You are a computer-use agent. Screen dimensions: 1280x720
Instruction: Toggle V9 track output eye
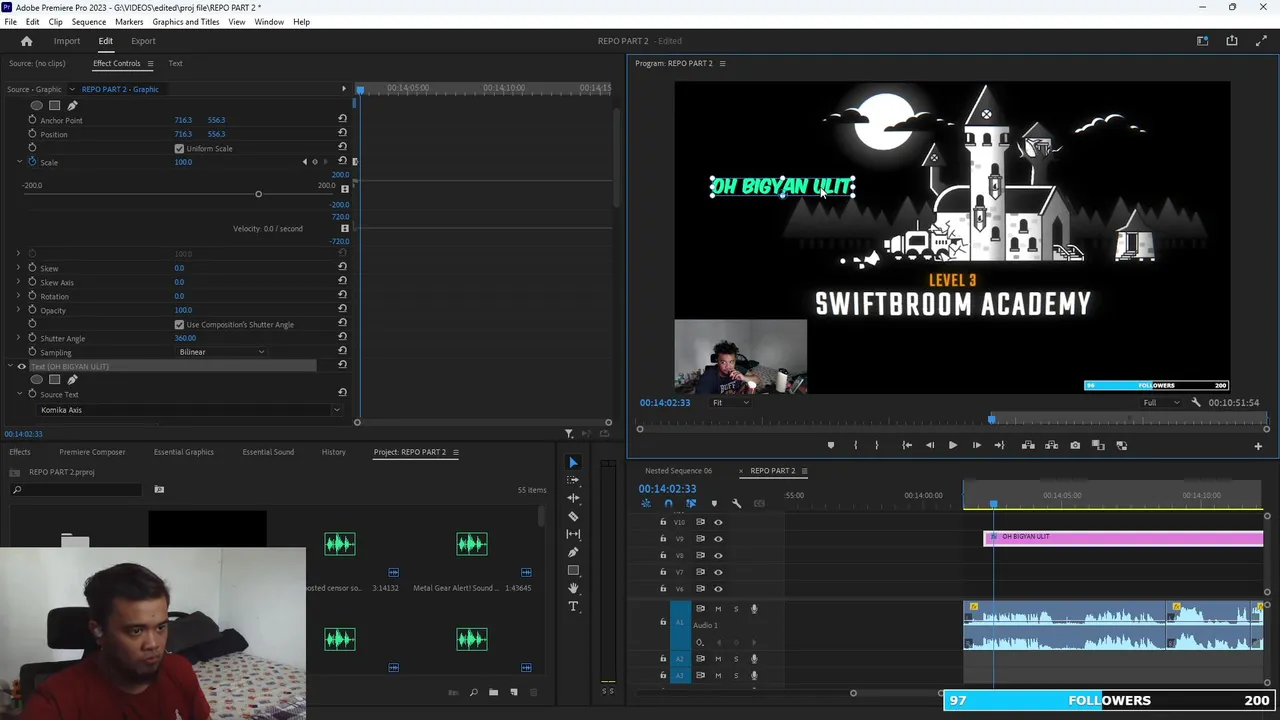[718, 539]
